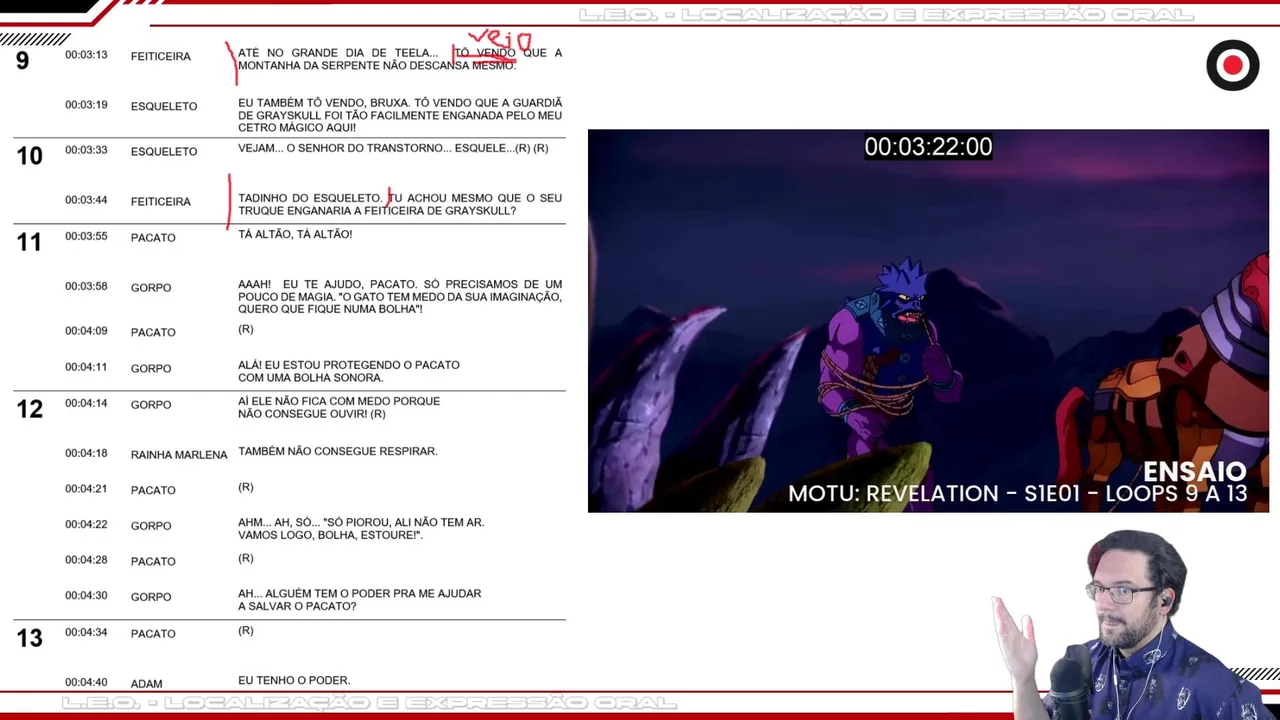The height and width of the screenshot is (720, 1280).
Task: Select loop number 10 in the script
Action: 29,156
